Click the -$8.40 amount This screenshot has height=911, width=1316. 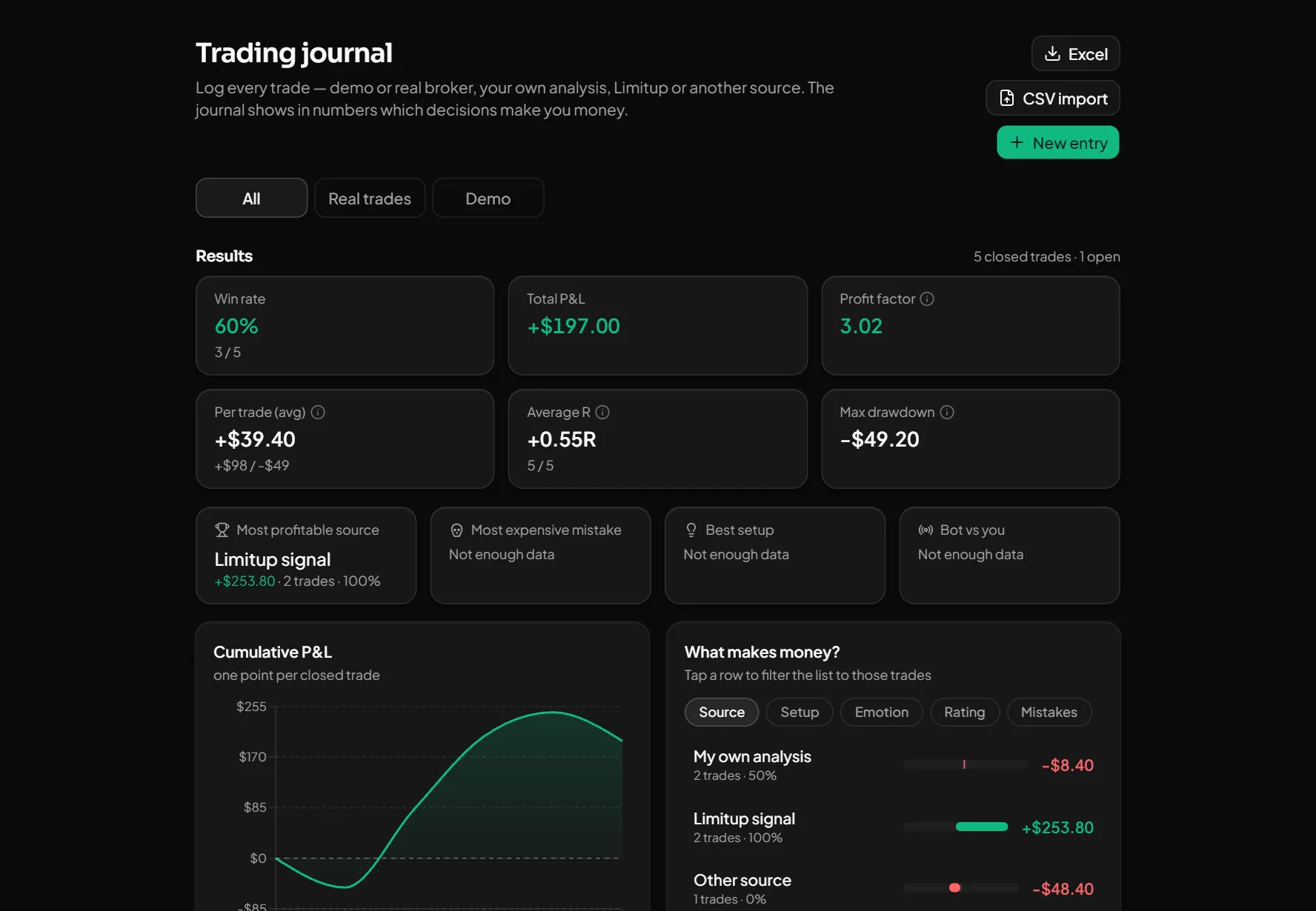(1068, 765)
